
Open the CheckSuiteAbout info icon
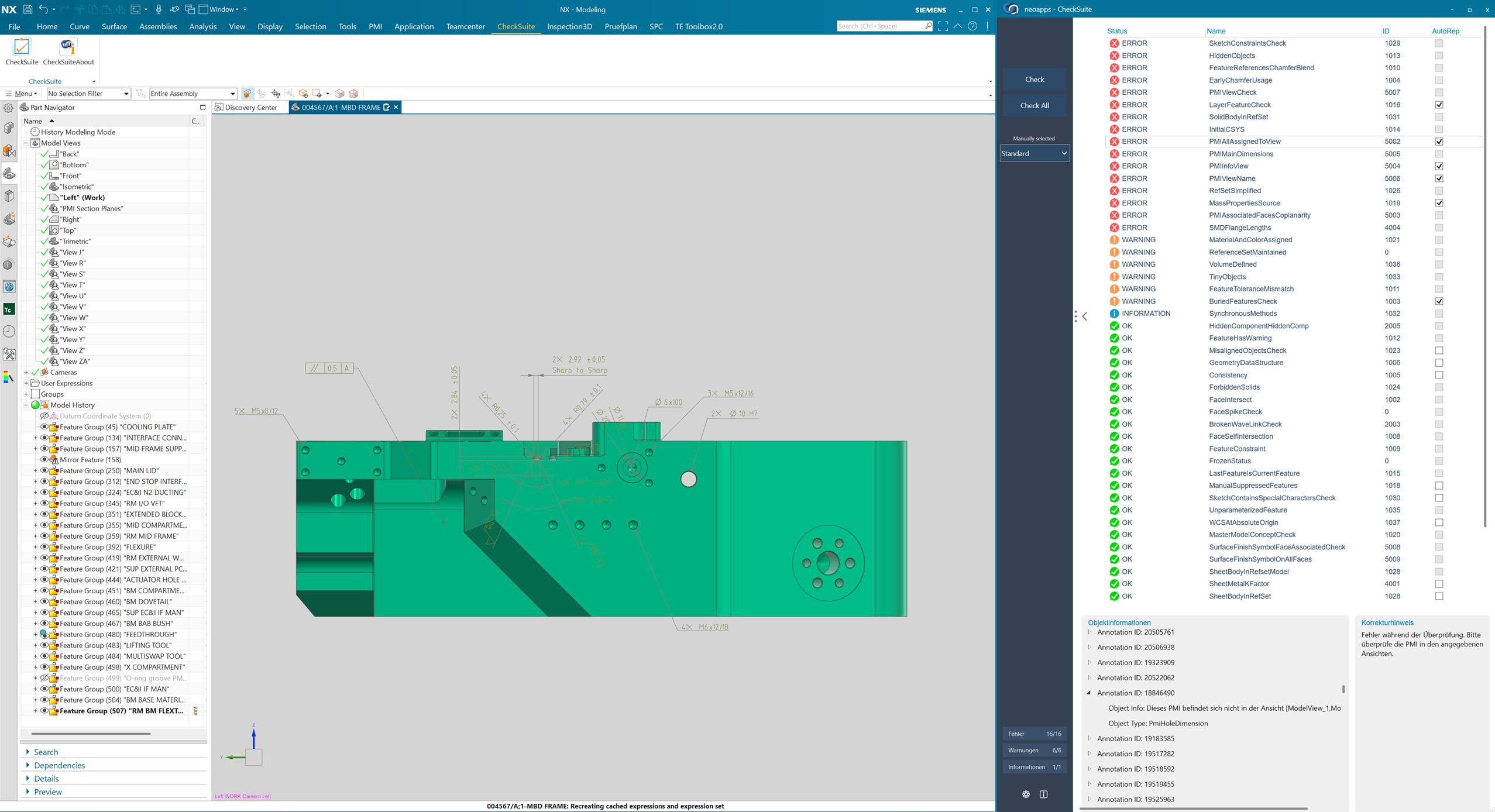pos(68,47)
